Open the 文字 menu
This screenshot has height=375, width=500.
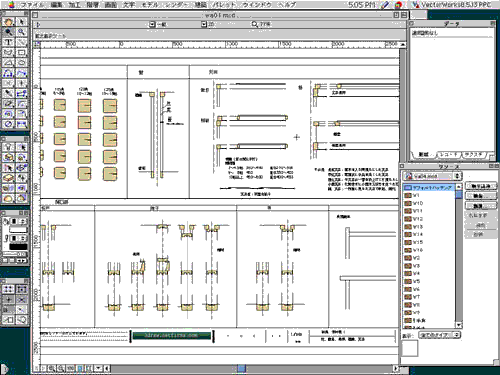click(129, 5)
